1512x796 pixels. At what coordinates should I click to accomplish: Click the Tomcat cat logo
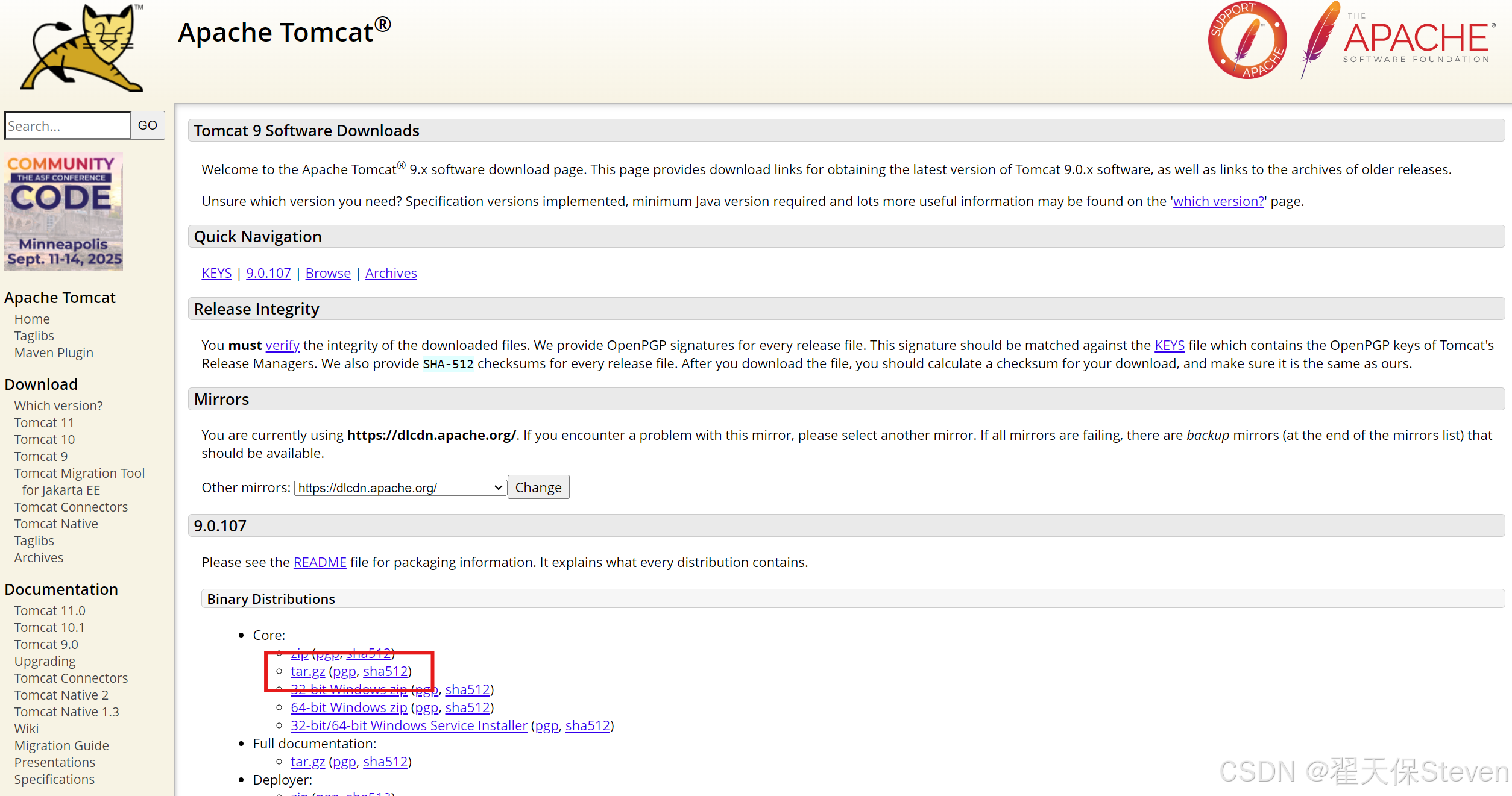pos(83,48)
